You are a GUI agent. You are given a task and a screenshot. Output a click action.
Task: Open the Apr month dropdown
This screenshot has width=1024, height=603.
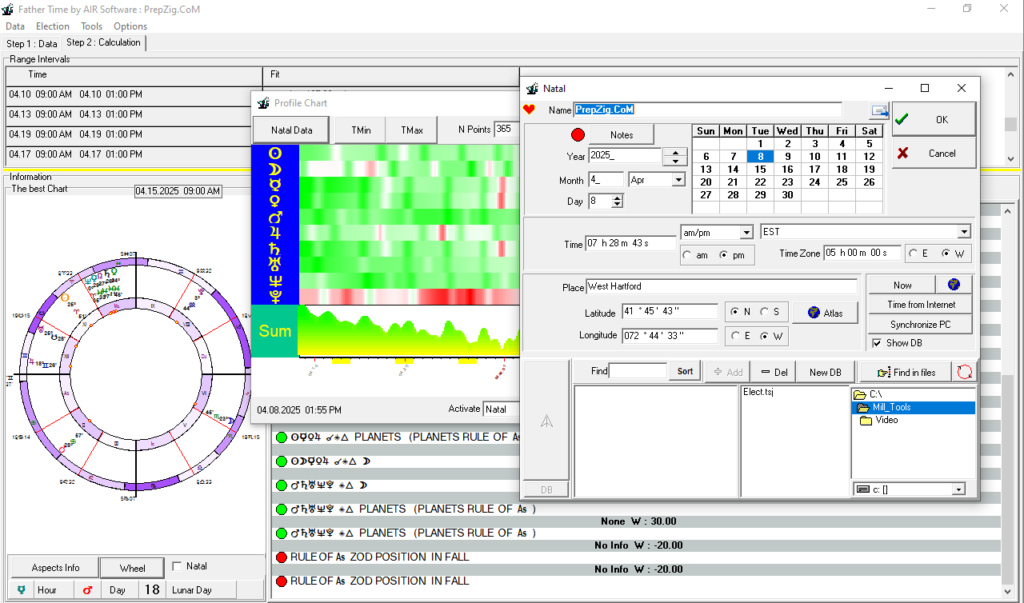click(x=679, y=180)
